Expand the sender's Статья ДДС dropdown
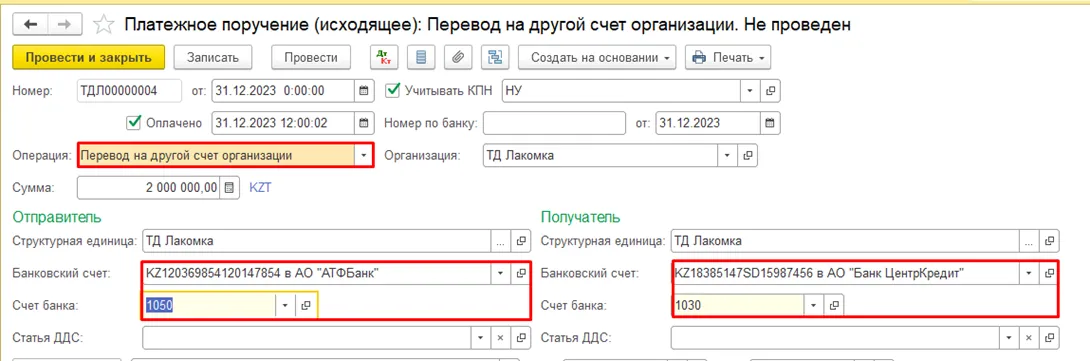This screenshot has width=1090, height=361. (x=480, y=337)
